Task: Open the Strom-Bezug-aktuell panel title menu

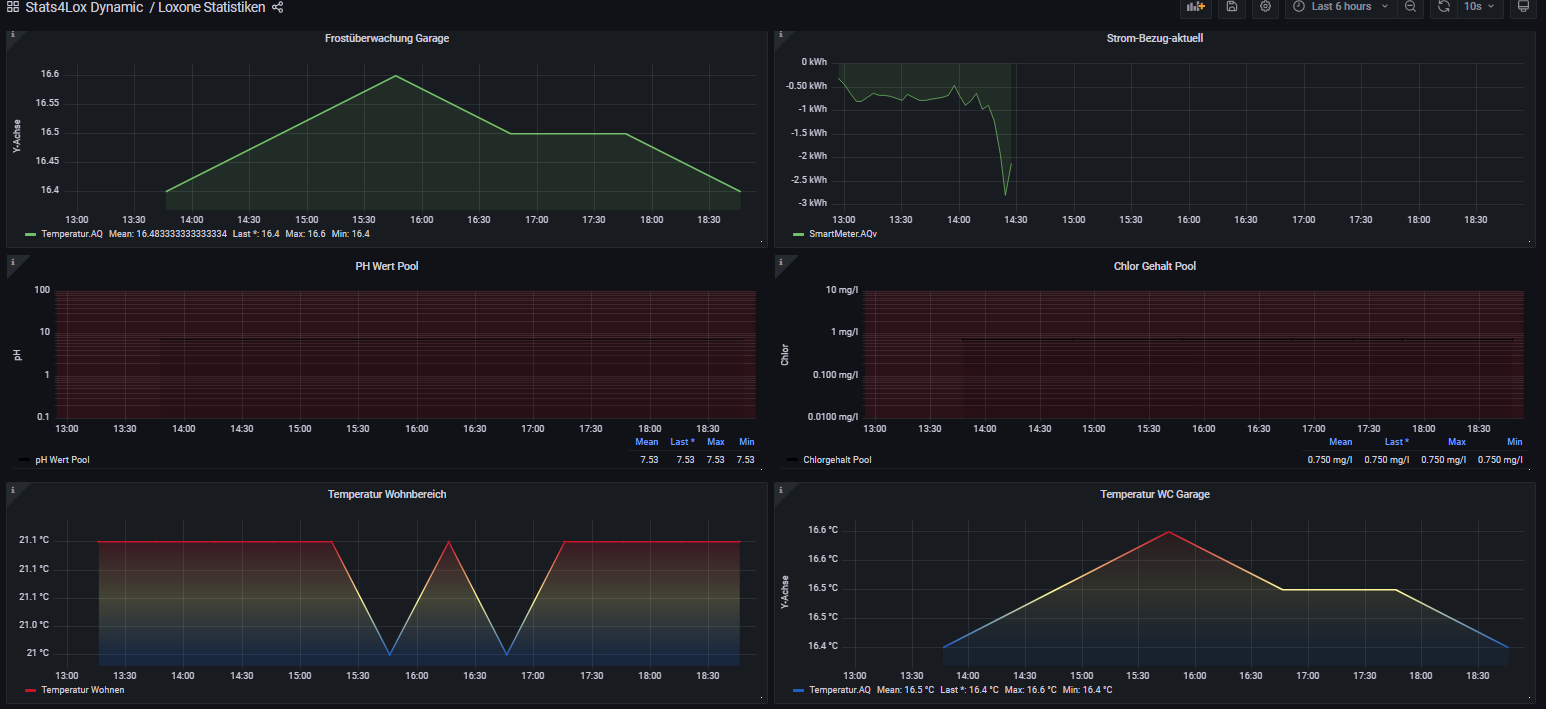Action: click(1154, 39)
